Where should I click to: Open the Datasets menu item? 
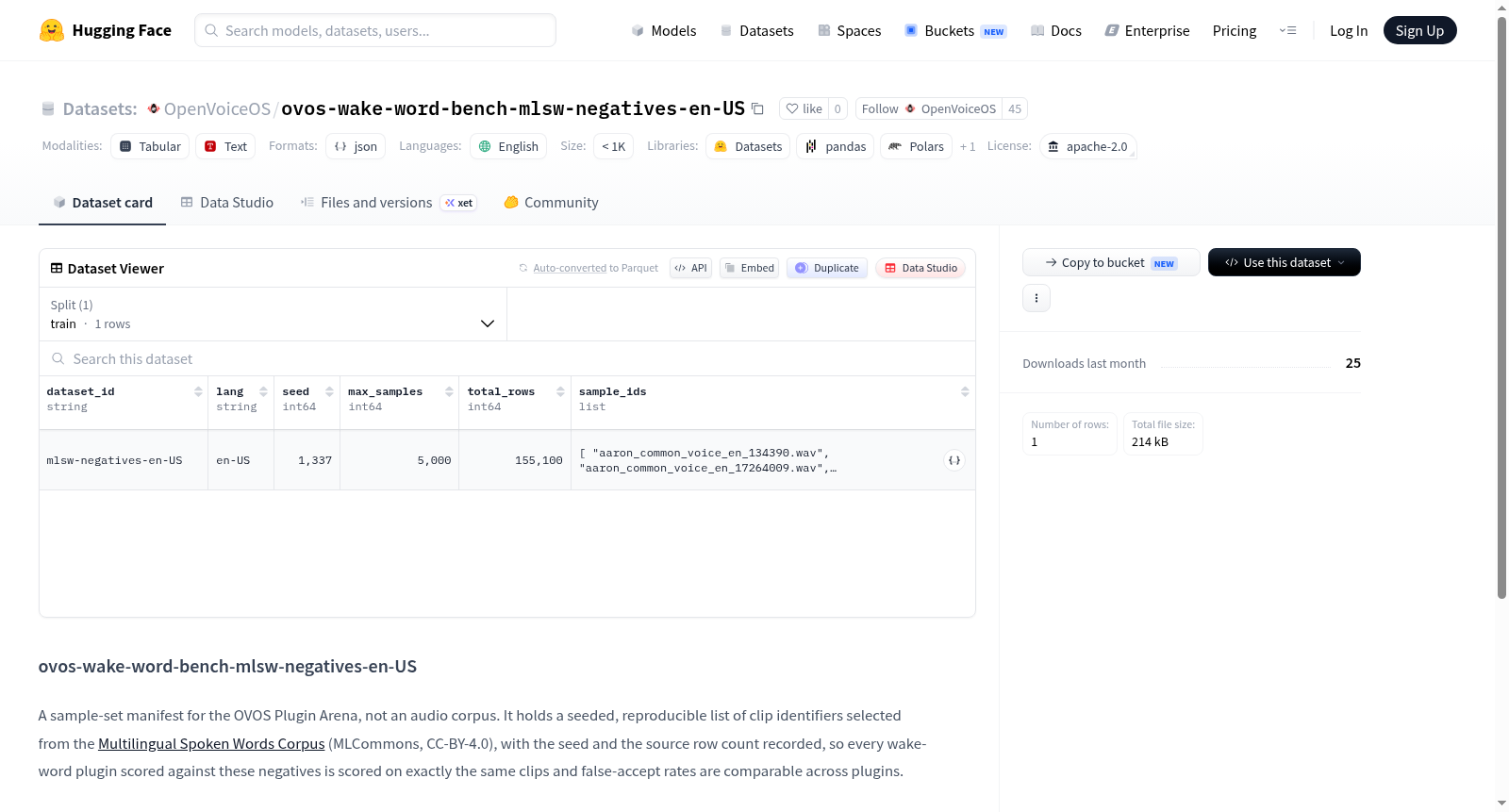[756, 30]
